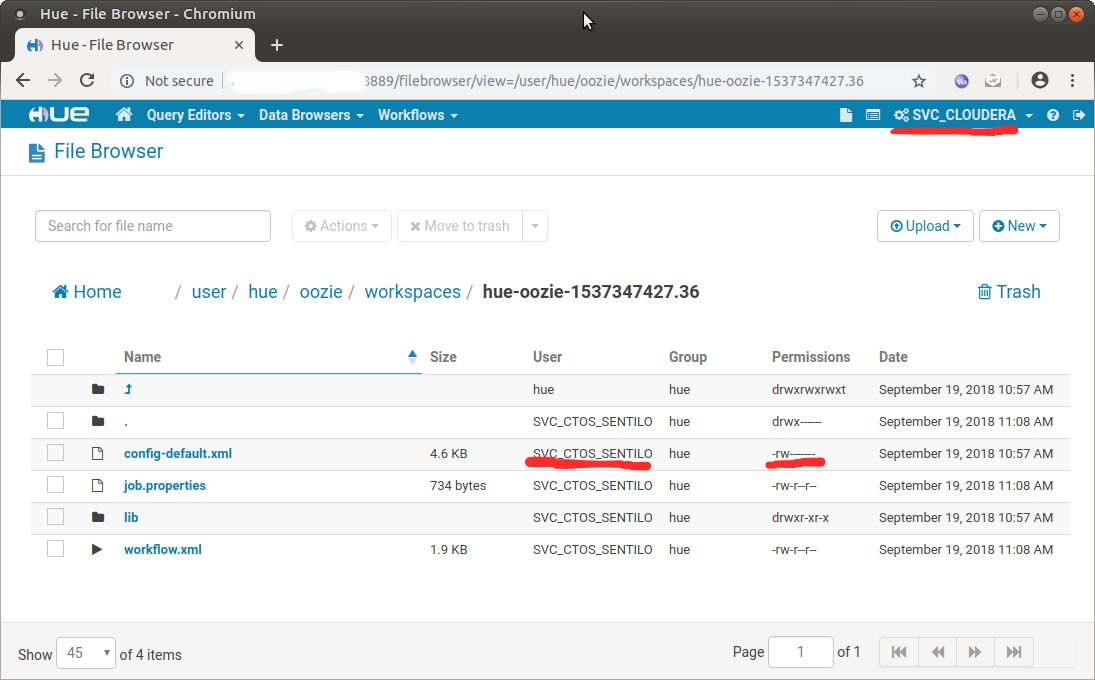
Task: Check the checkbox next to config-default.xml
Action: (x=55, y=453)
